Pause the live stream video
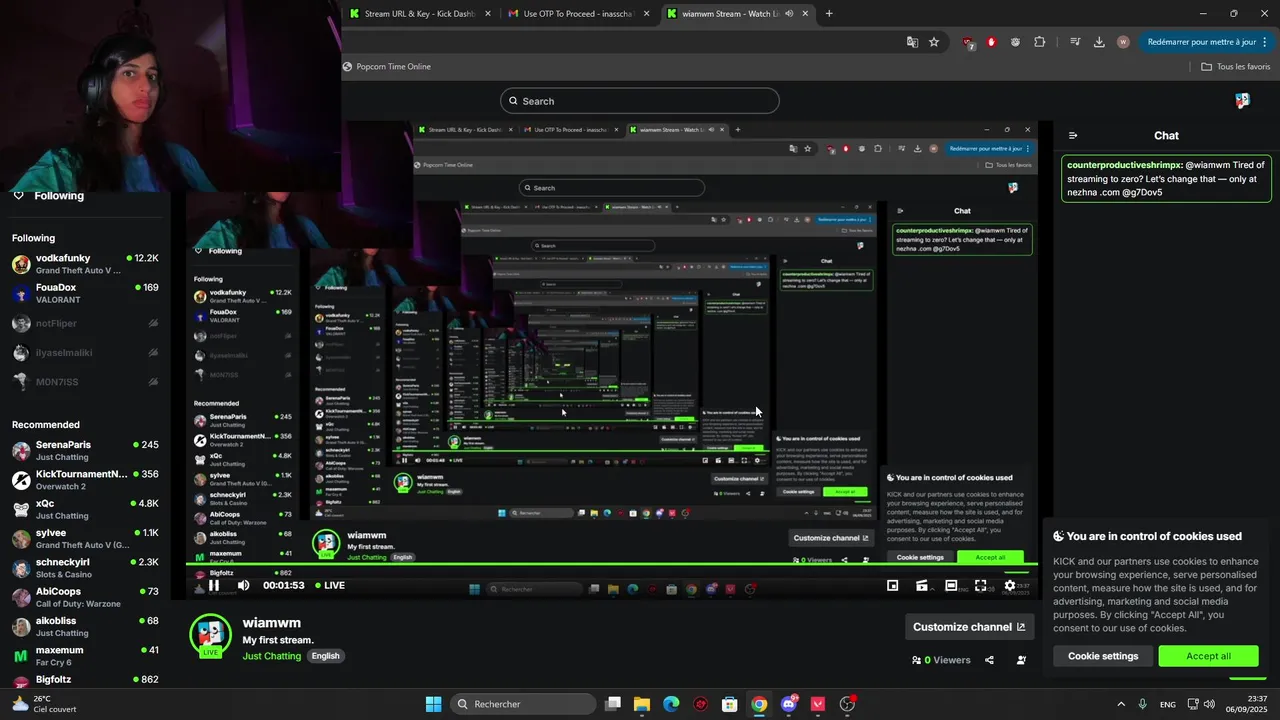The height and width of the screenshot is (720, 1280). (214, 586)
